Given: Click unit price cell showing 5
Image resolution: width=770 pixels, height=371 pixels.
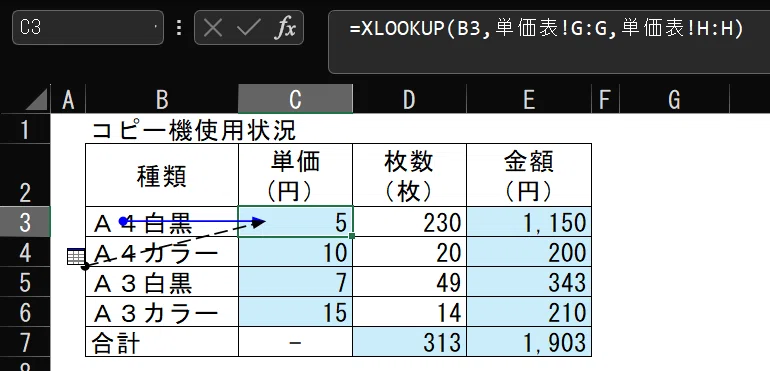Looking at the screenshot, I should pos(295,222).
